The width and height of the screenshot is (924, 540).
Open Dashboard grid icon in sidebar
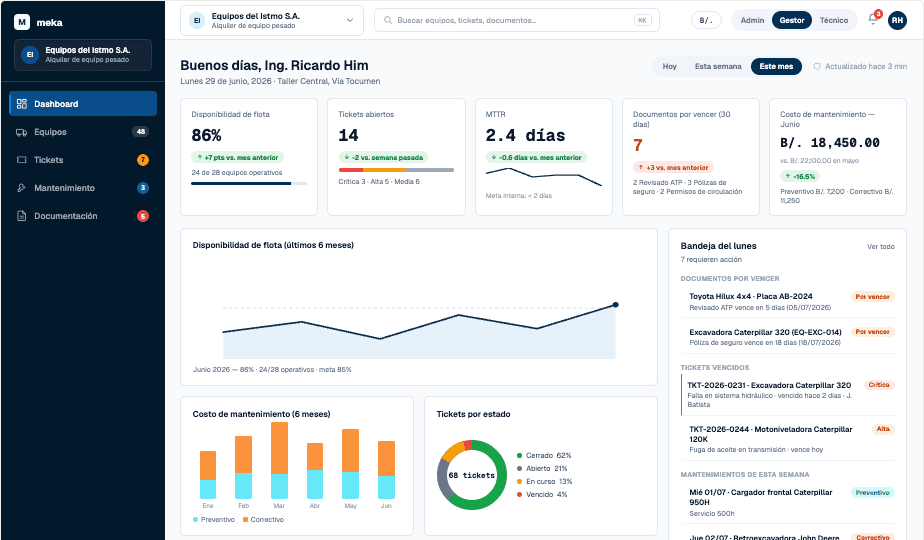point(22,104)
